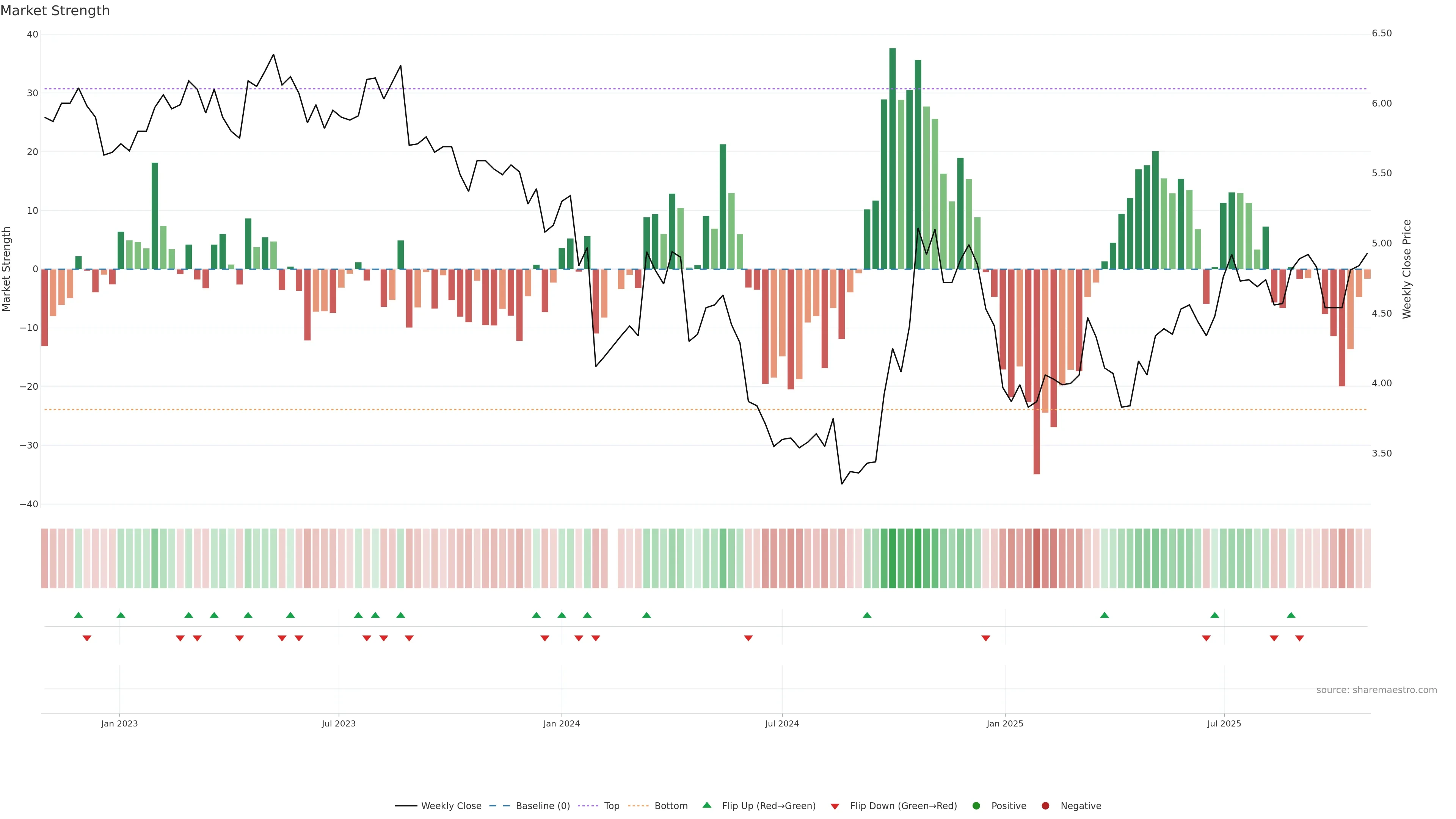
Task: Click the source: sharemaestro.com text
Action: 1376,690
